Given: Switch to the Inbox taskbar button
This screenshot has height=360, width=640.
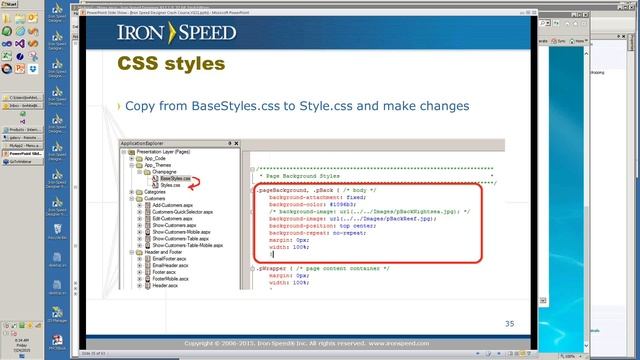Looking at the screenshot, I should pyautogui.click(x=22, y=106).
